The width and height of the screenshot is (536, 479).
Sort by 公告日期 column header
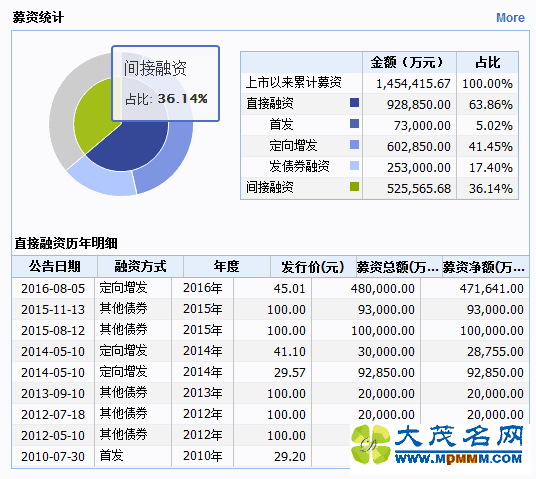coord(55,266)
